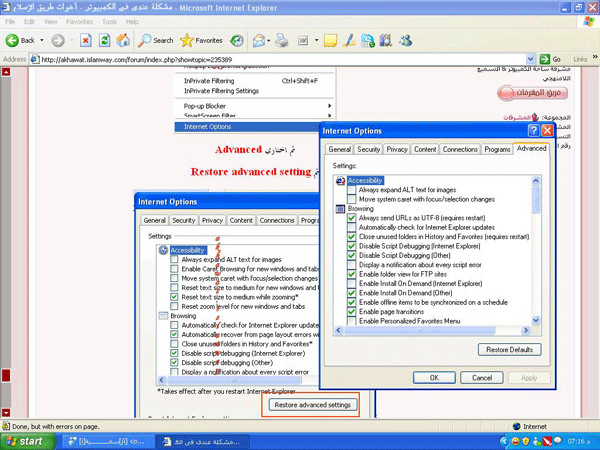Click the Print icon
This screenshot has width=600, height=450.
(x=282, y=40)
